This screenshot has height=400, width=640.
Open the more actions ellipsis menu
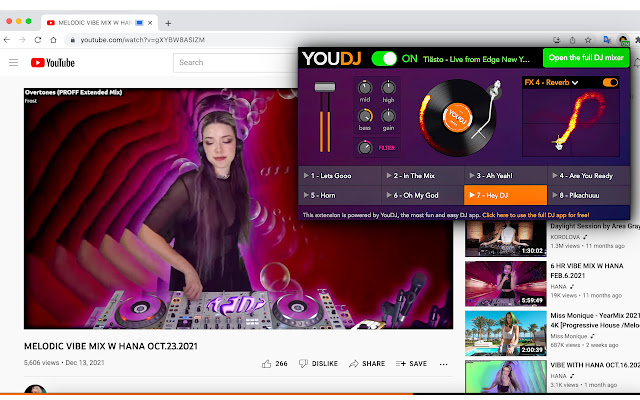(x=444, y=364)
